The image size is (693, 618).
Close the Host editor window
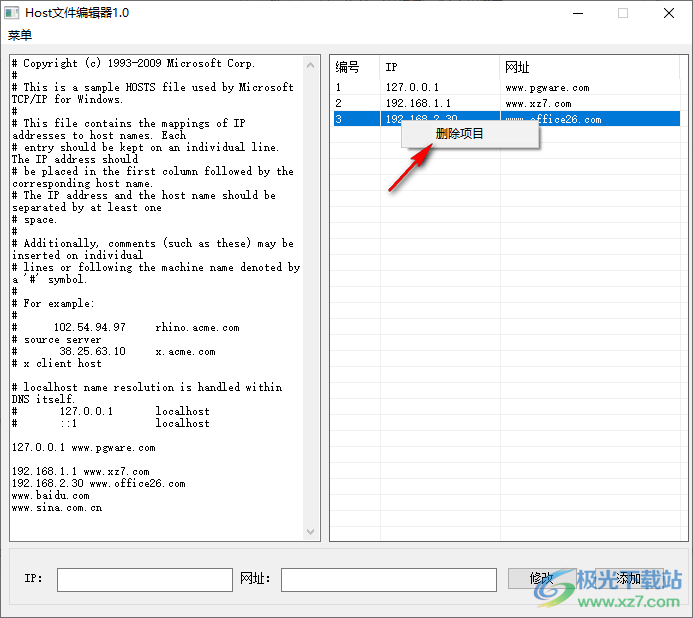point(669,13)
